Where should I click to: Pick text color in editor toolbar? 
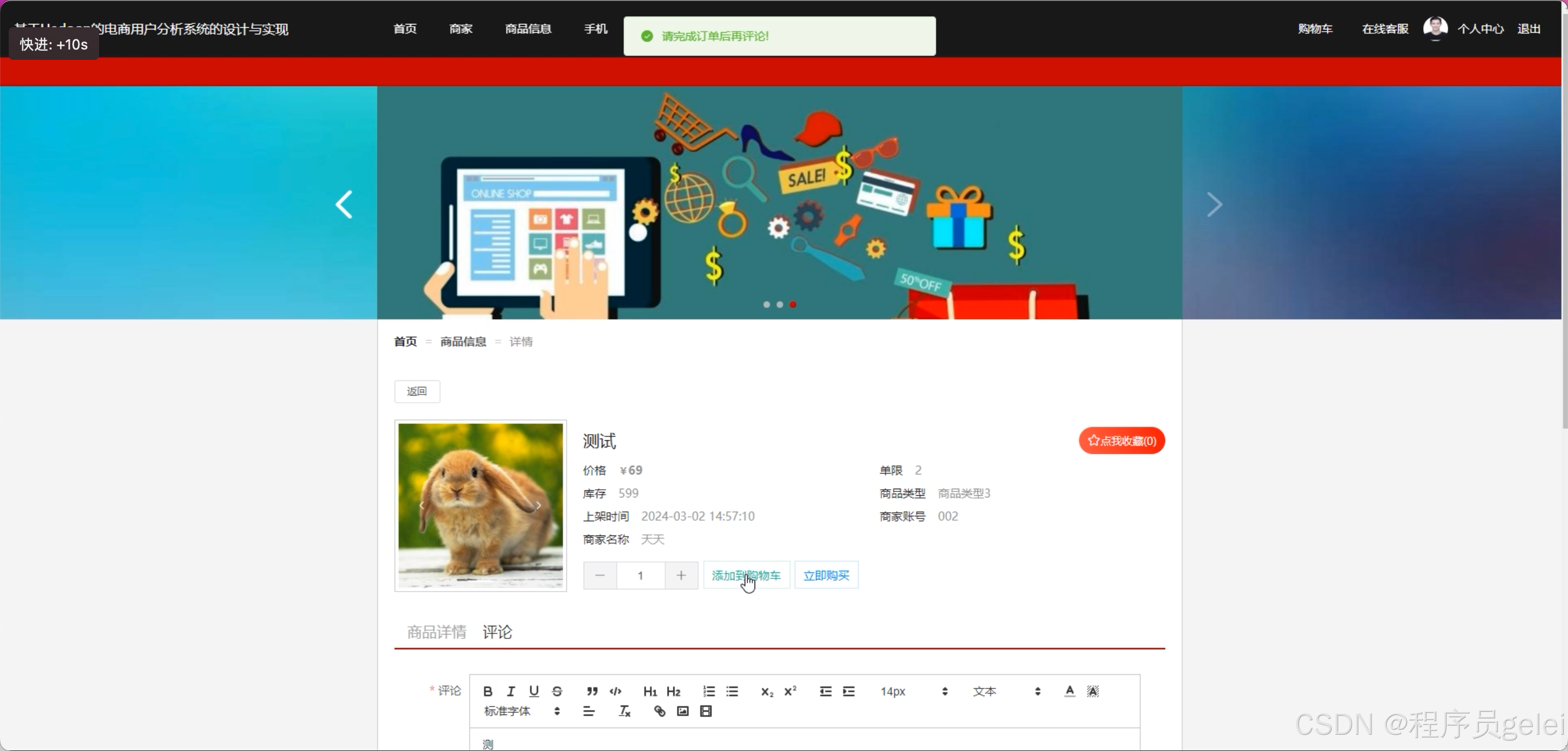pos(1069,691)
